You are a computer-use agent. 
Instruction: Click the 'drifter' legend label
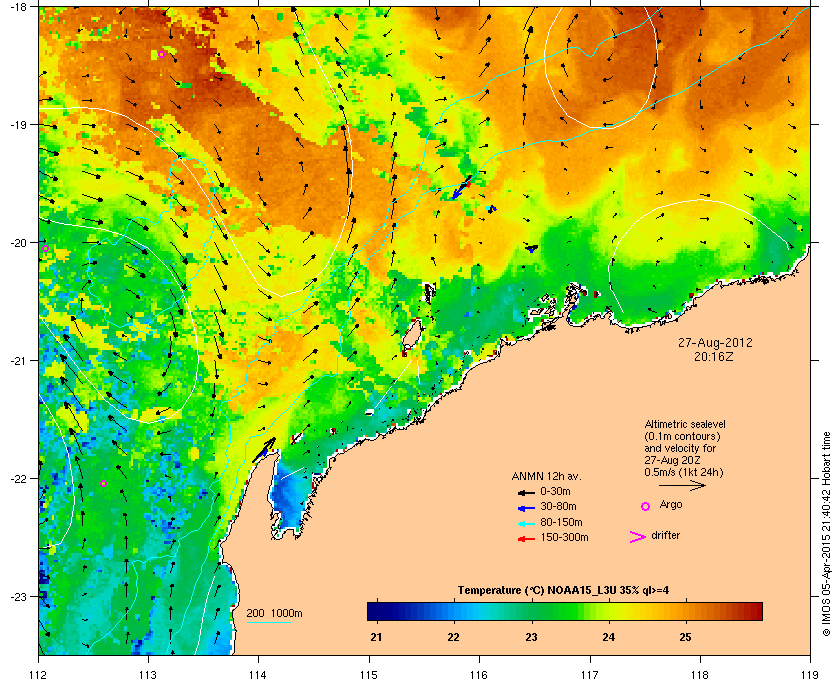tap(666, 535)
